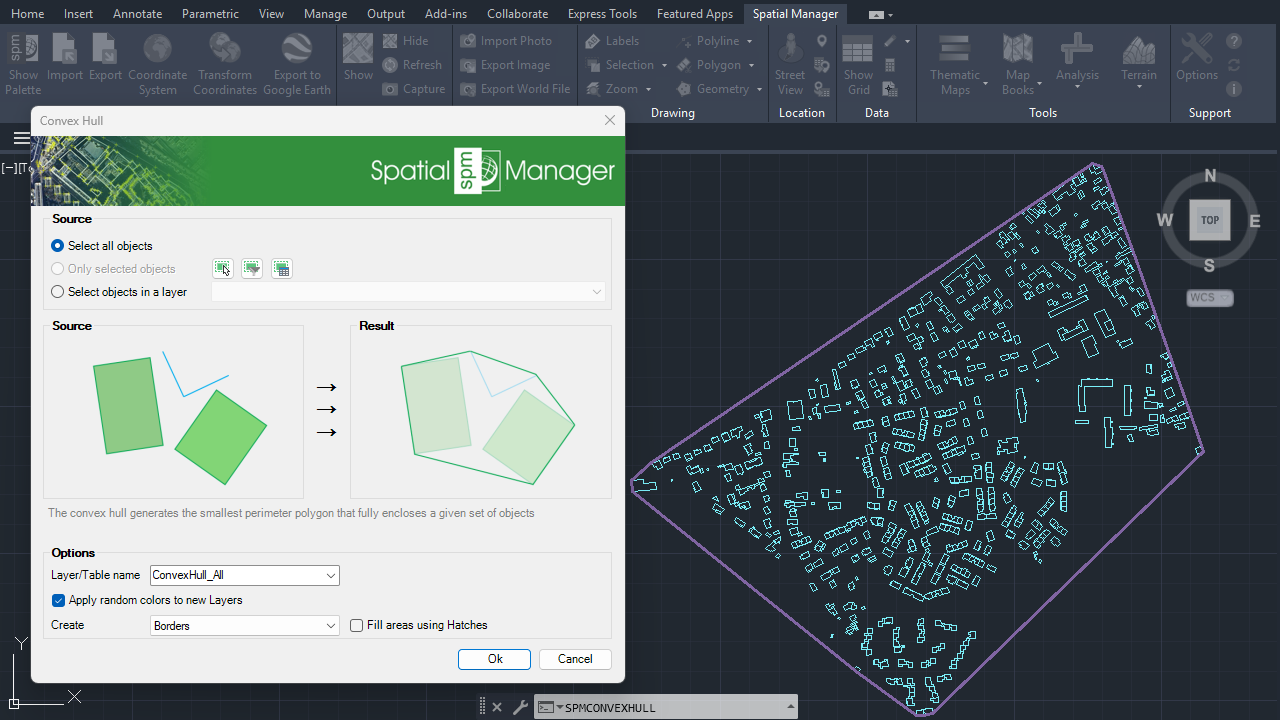The image size is (1280, 720).
Task: Click the command line customize wrench icon
Action: (x=520, y=707)
